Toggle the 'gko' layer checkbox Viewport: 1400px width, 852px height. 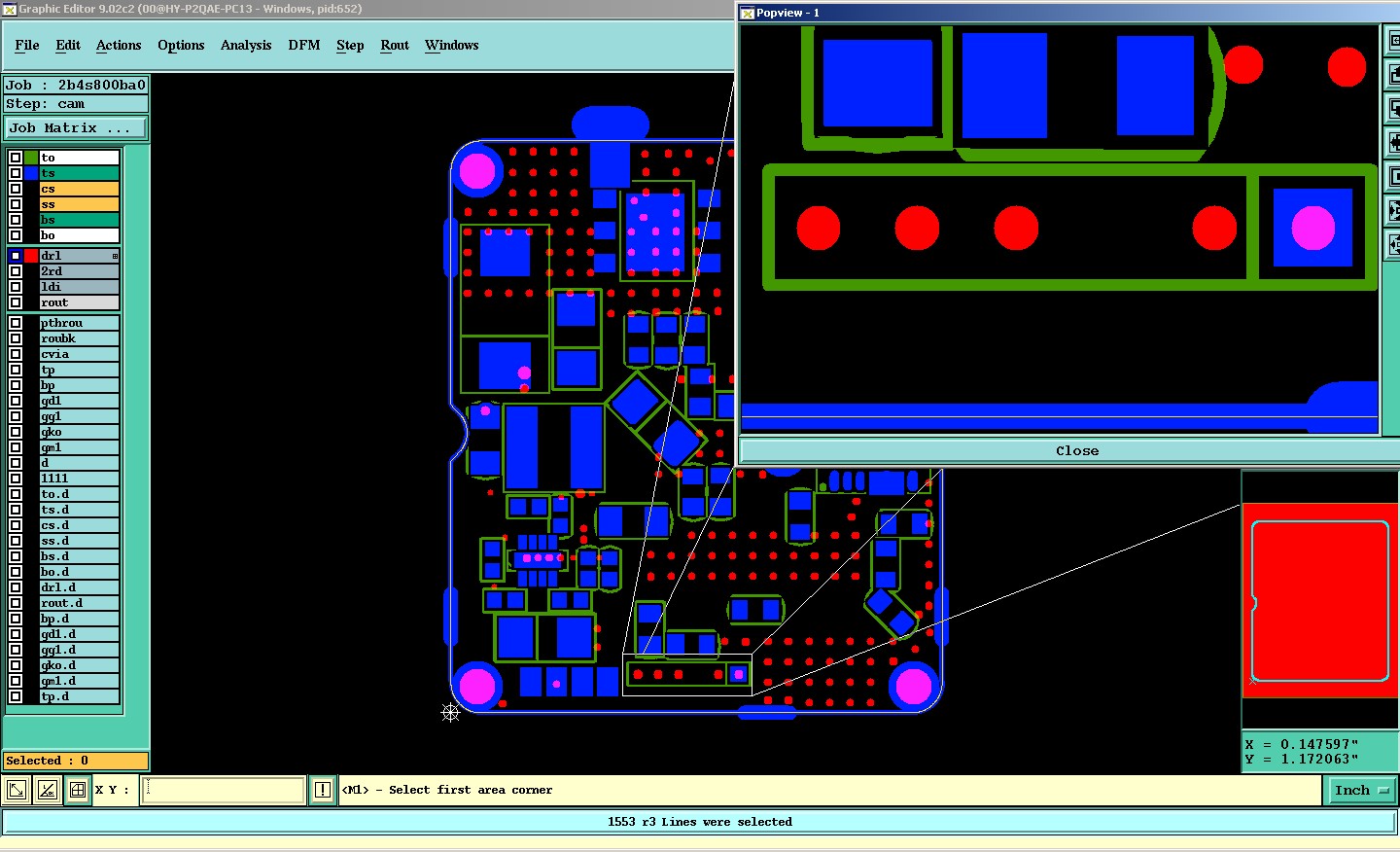click(16, 432)
